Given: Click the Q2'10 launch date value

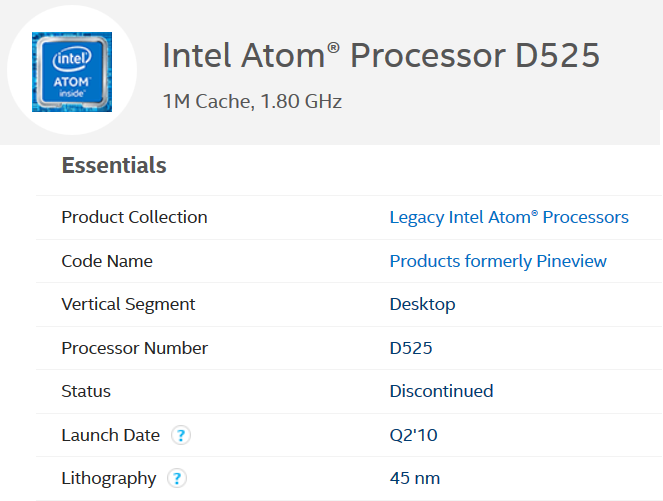Looking at the screenshot, I should tap(414, 435).
